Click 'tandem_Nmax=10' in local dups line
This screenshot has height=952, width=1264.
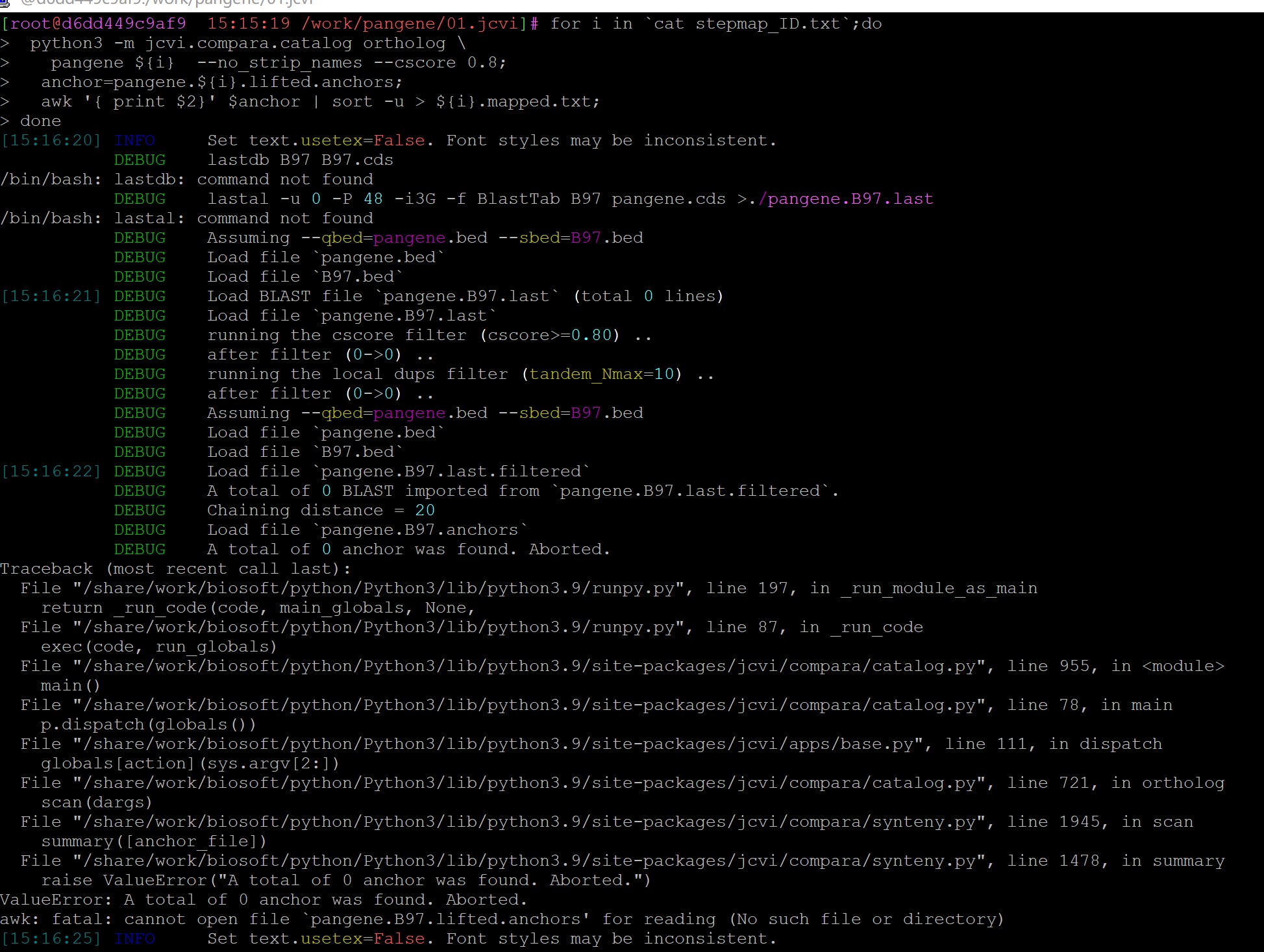[x=601, y=374]
